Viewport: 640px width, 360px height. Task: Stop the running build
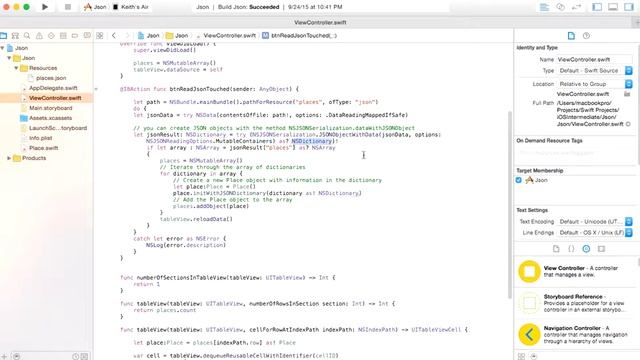(68, 7)
